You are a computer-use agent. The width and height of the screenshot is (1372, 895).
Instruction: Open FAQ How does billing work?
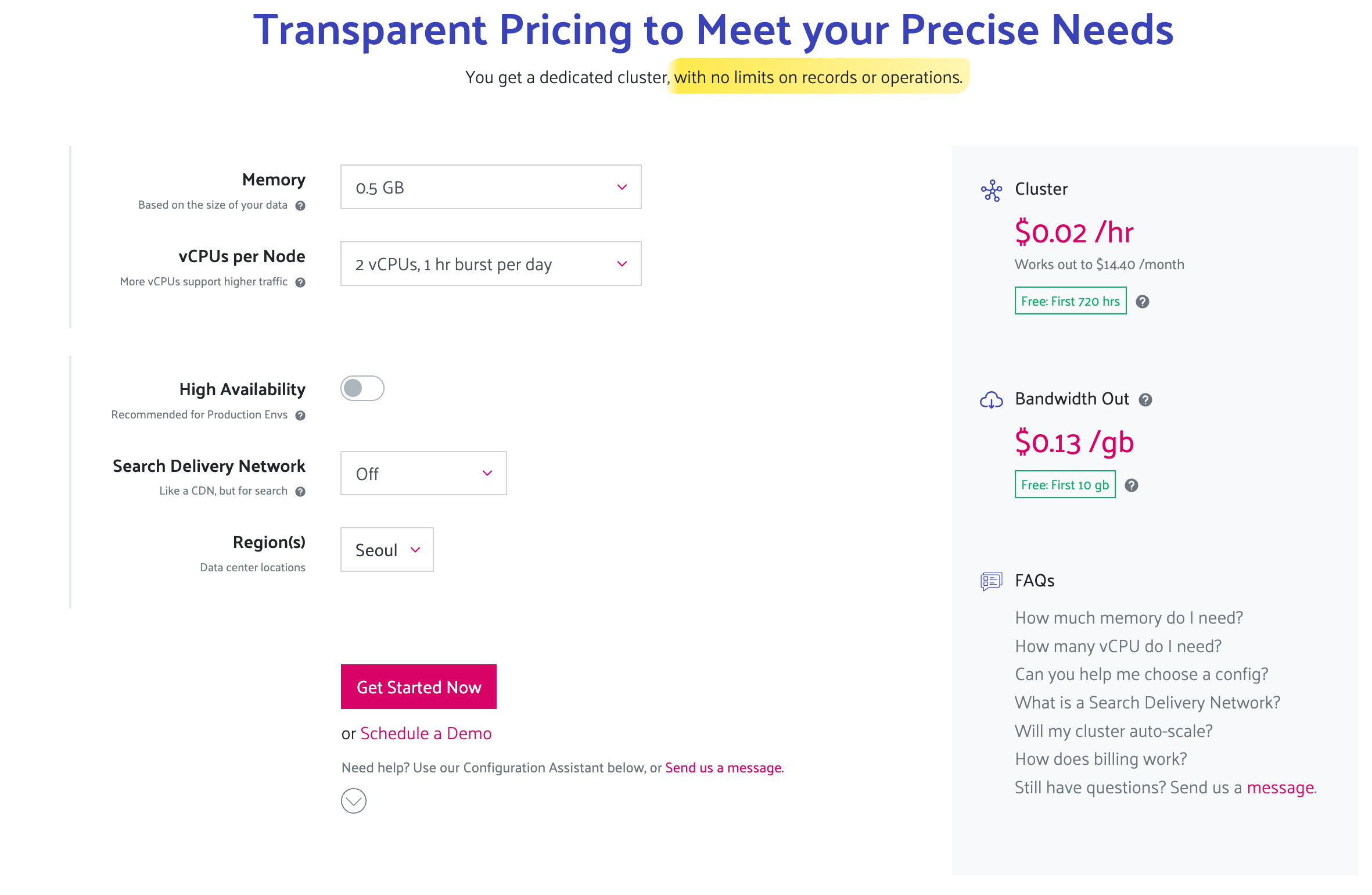1101,759
